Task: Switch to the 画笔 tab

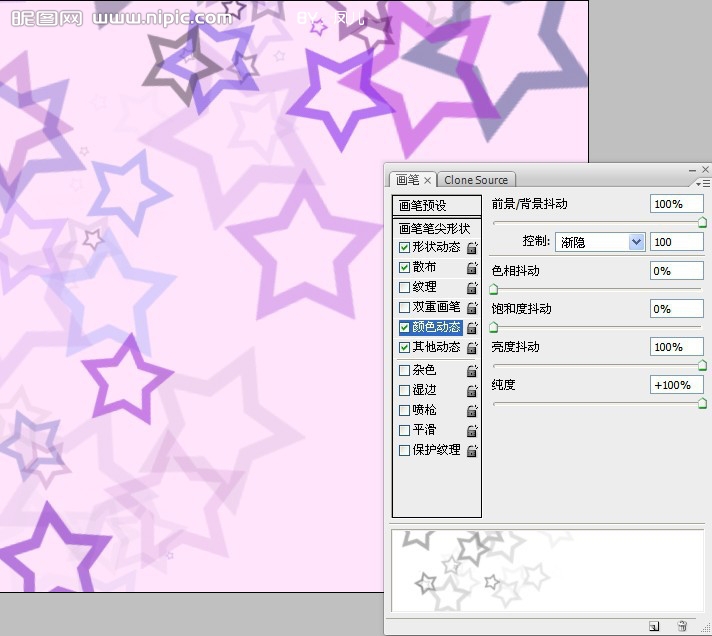Action: (408, 180)
